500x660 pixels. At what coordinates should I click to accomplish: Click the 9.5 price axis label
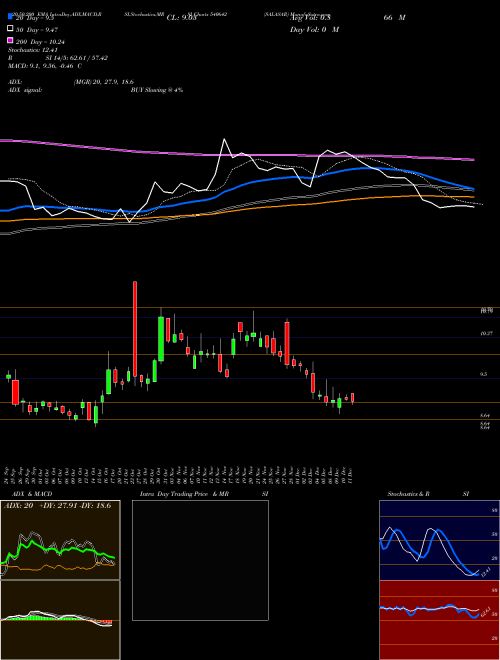[484, 374]
